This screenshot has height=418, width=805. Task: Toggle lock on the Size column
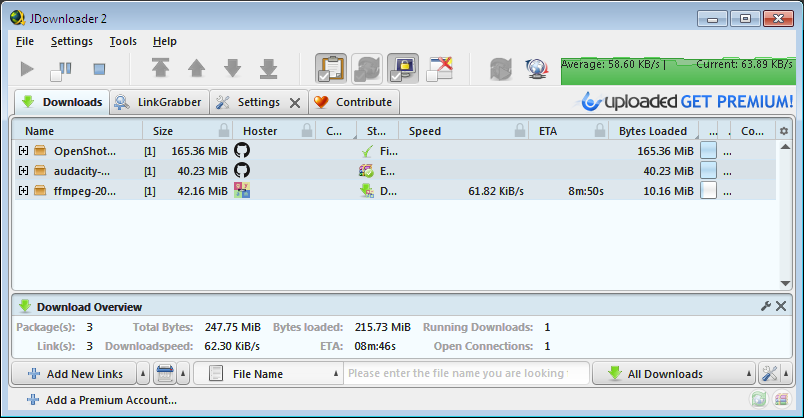click(x=224, y=130)
